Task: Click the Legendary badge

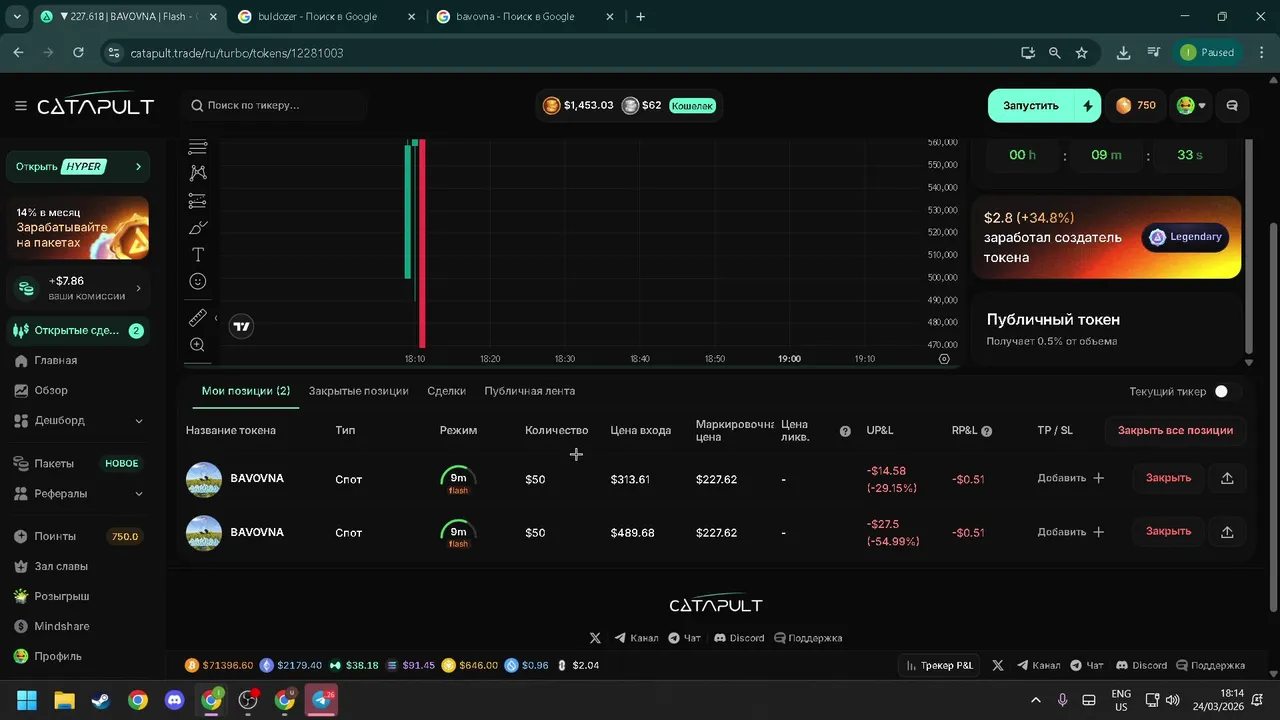Action: point(1185,237)
